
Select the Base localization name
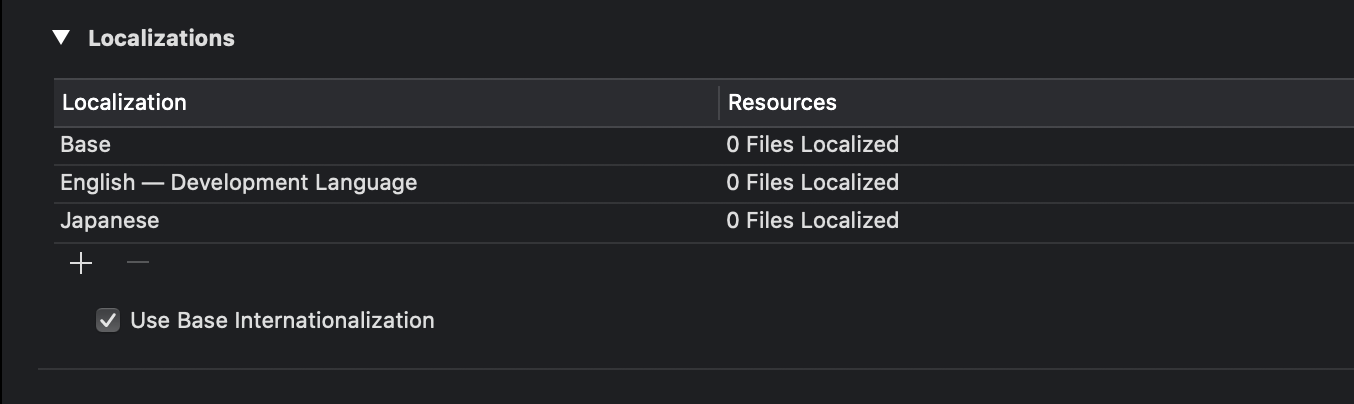86,145
